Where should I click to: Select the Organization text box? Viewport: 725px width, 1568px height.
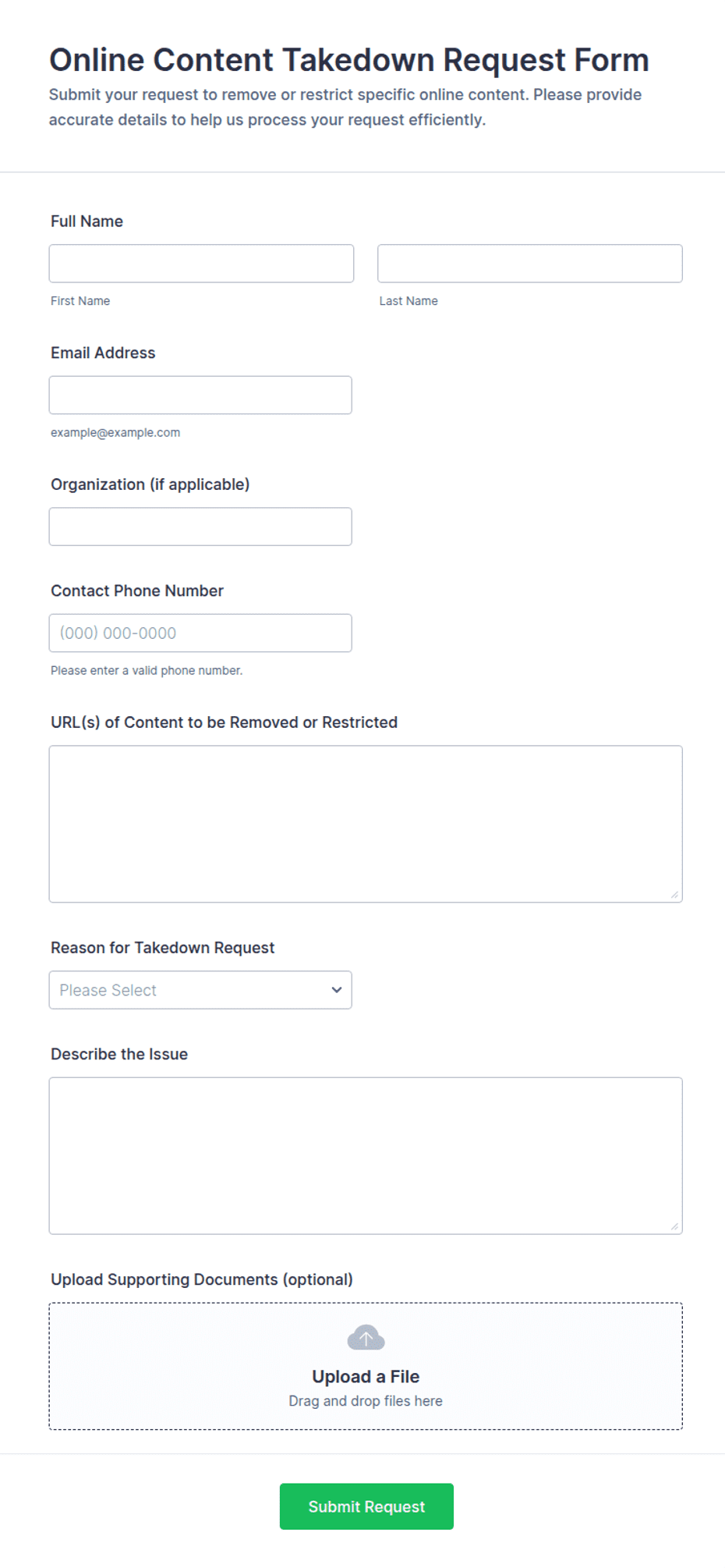pos(200,527)
